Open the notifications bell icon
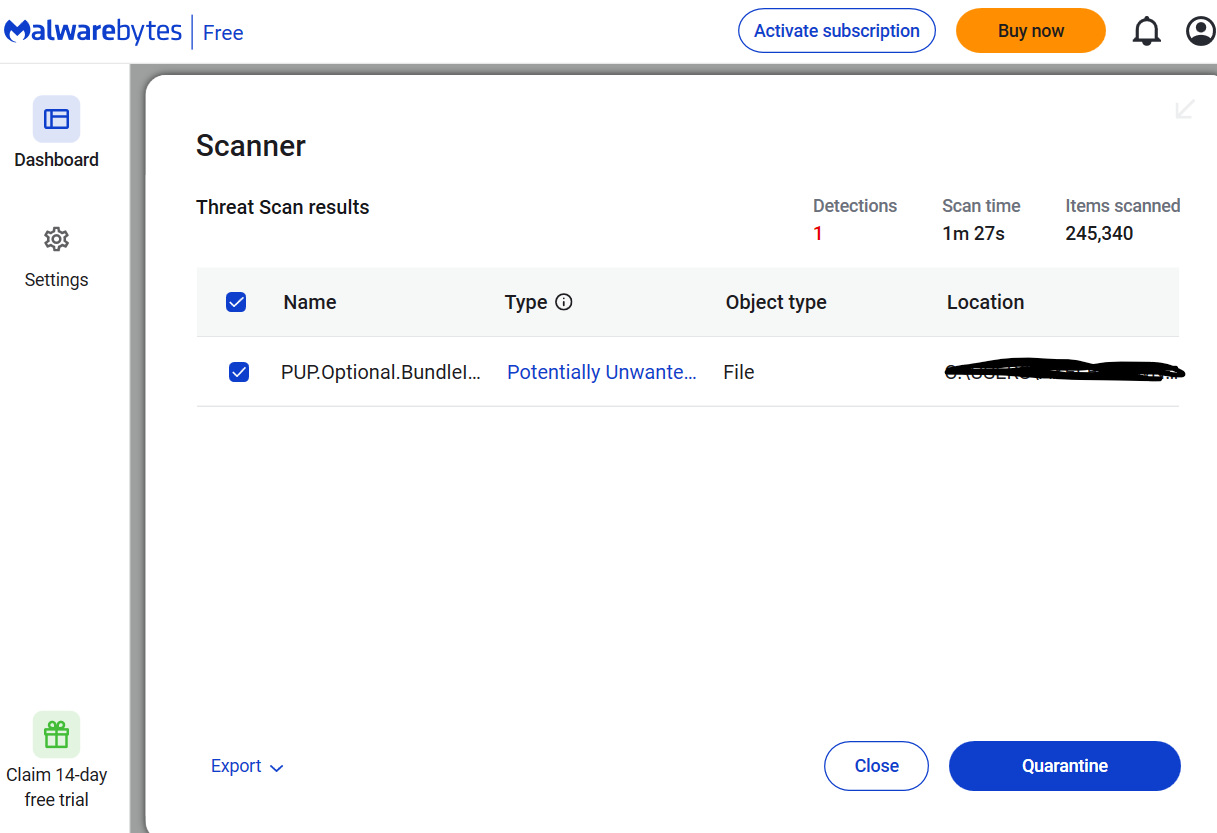The image size is (1217, 833). (x=1146, y=31)
